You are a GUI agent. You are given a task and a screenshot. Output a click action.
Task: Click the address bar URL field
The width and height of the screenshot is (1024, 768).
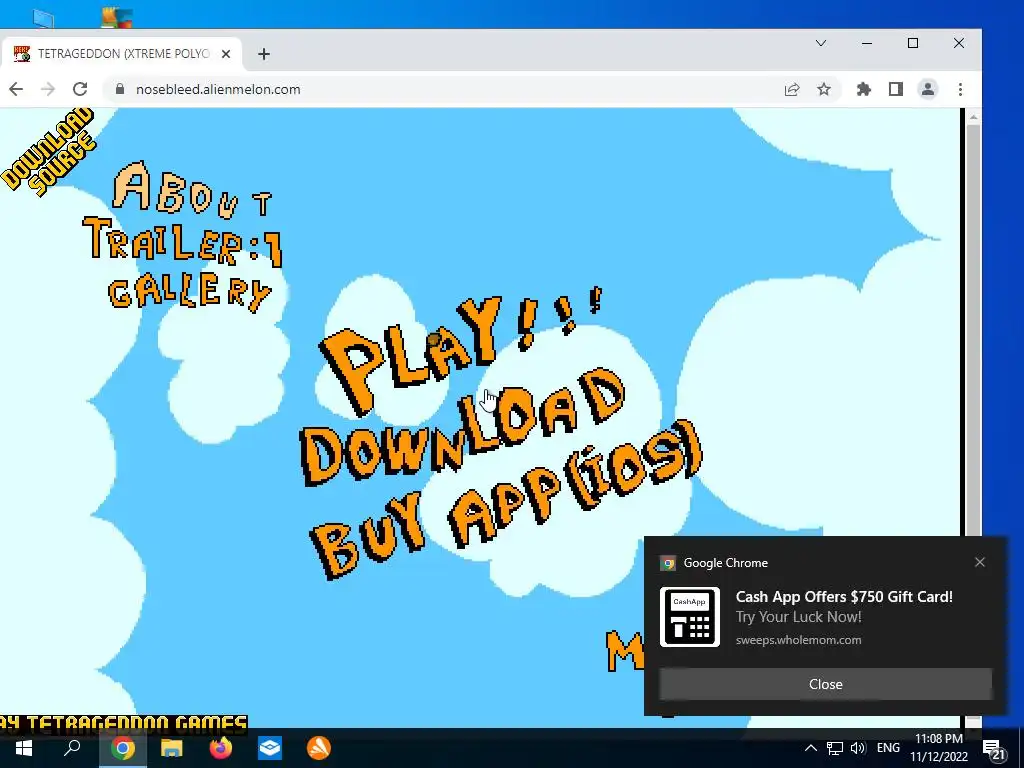(444, 89)
